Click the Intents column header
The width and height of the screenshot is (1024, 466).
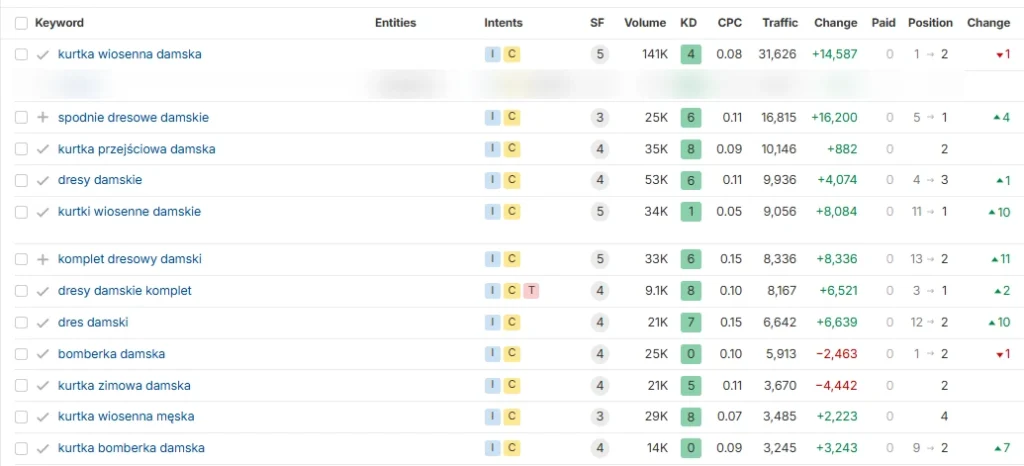click(x=503, y=23)
